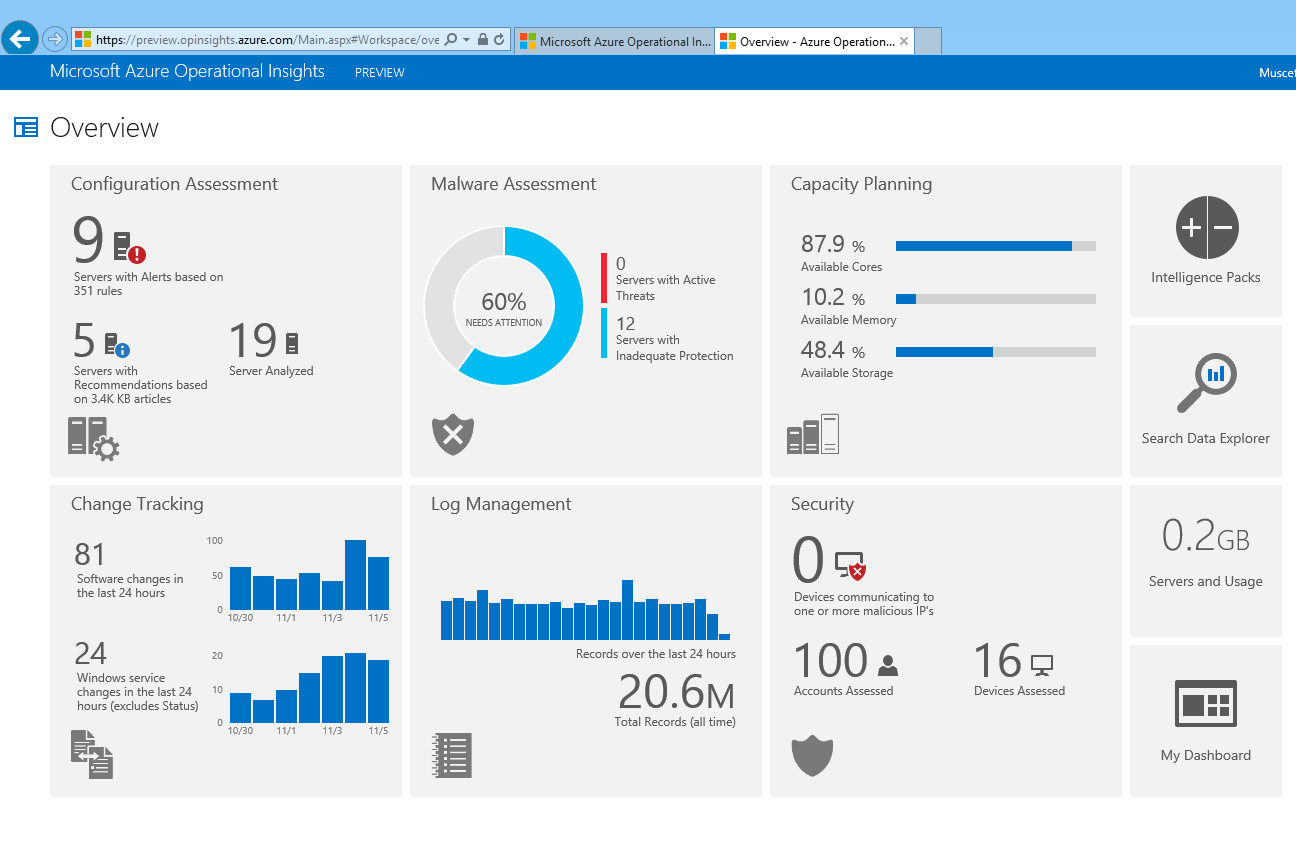Click the shield X icon in Malware Assessment
The image size is (1296, 860).
click(x=453, y=435)
